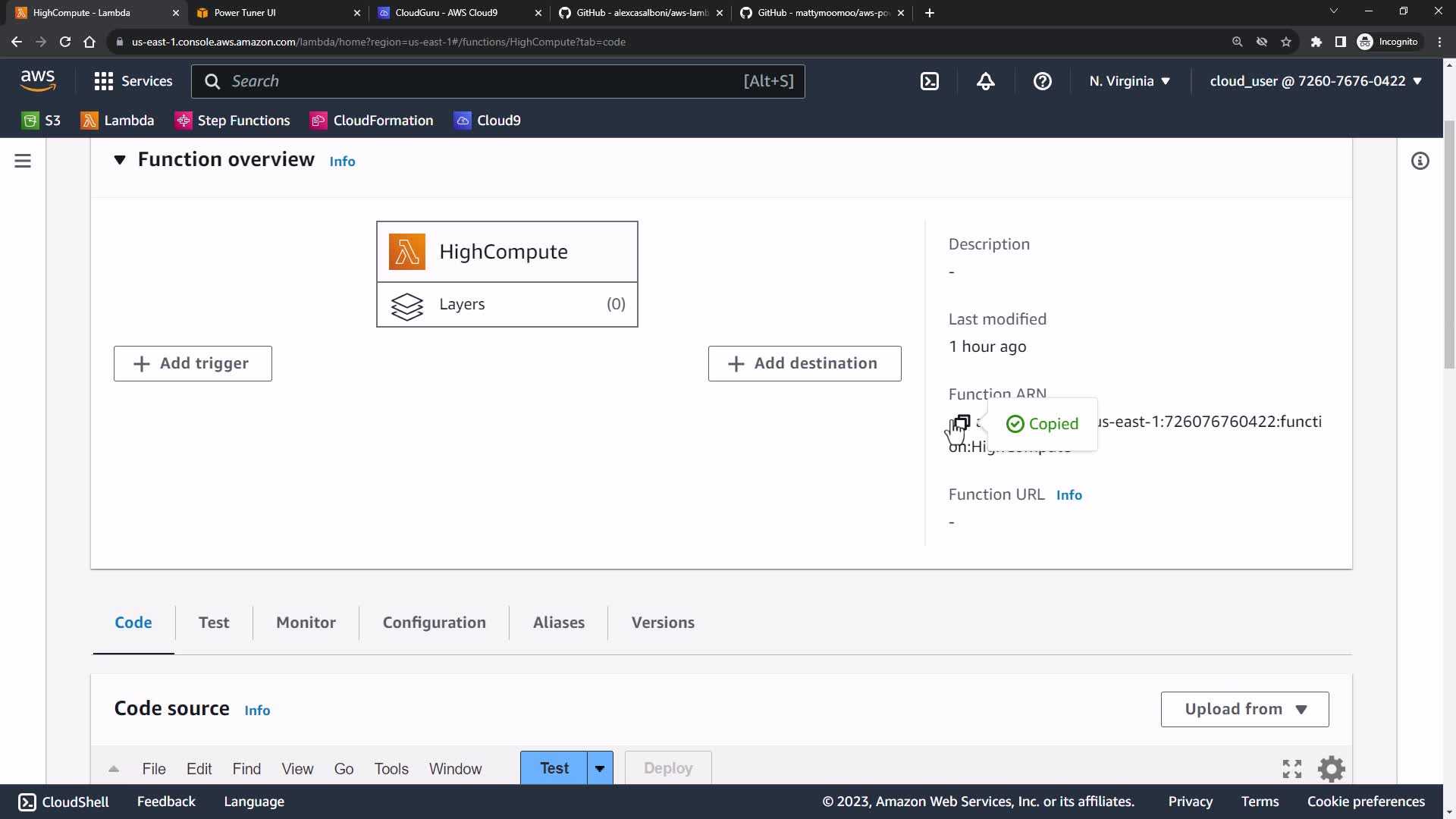Open the Tools menu in the code editor
Image resolution: width=1456 pixels, height=819 pixels.
pos(391,769)
